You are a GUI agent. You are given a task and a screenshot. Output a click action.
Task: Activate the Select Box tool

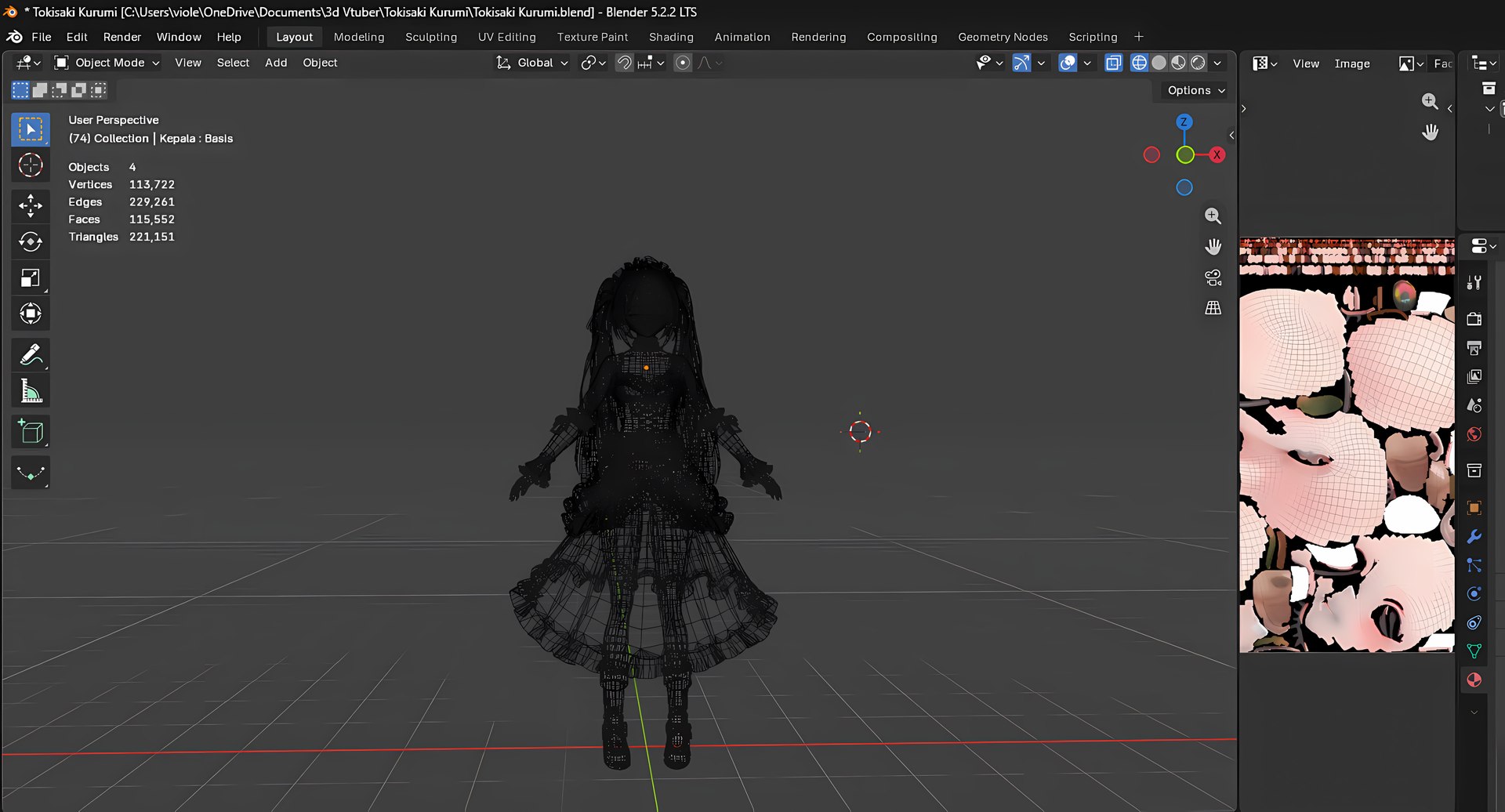point(31,129)
